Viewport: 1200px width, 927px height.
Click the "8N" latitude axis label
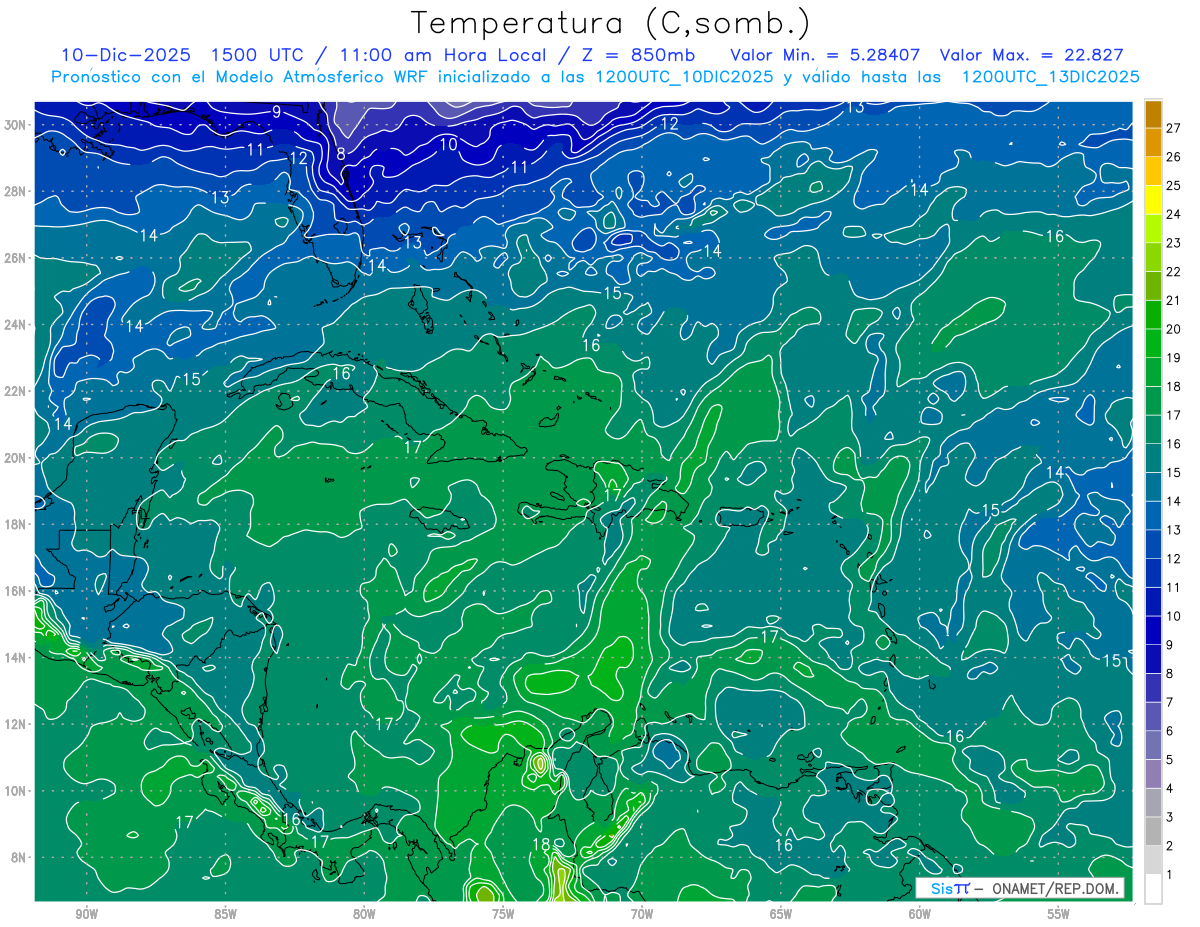[20, 858]
